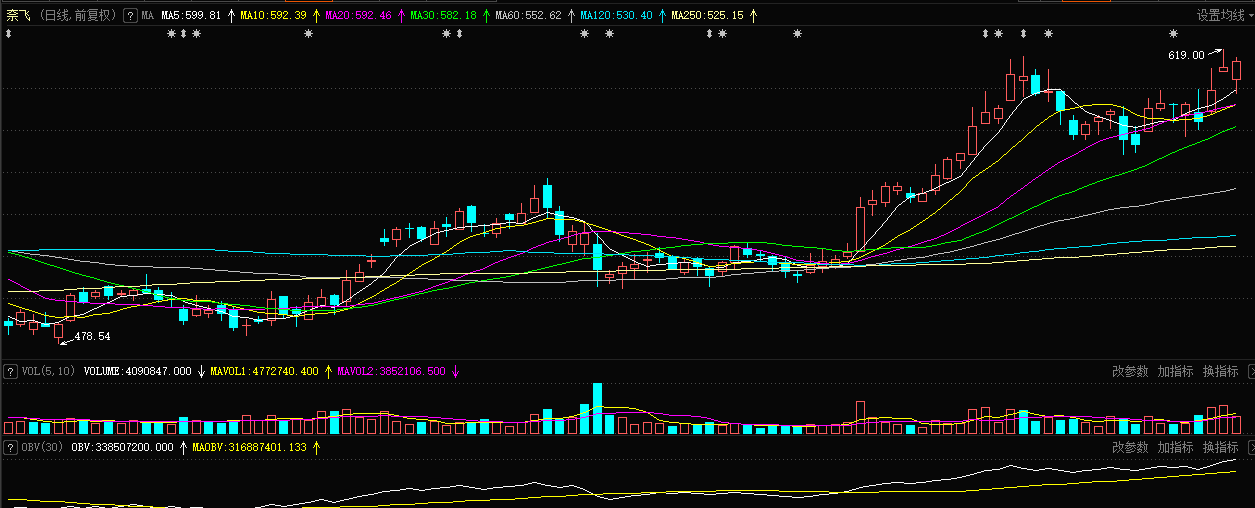This screenshot has height=508, width=1255.
Task: Click the VOLUME:4090847.000 reading
Action: pyautogui.click(x=137, y=372)
